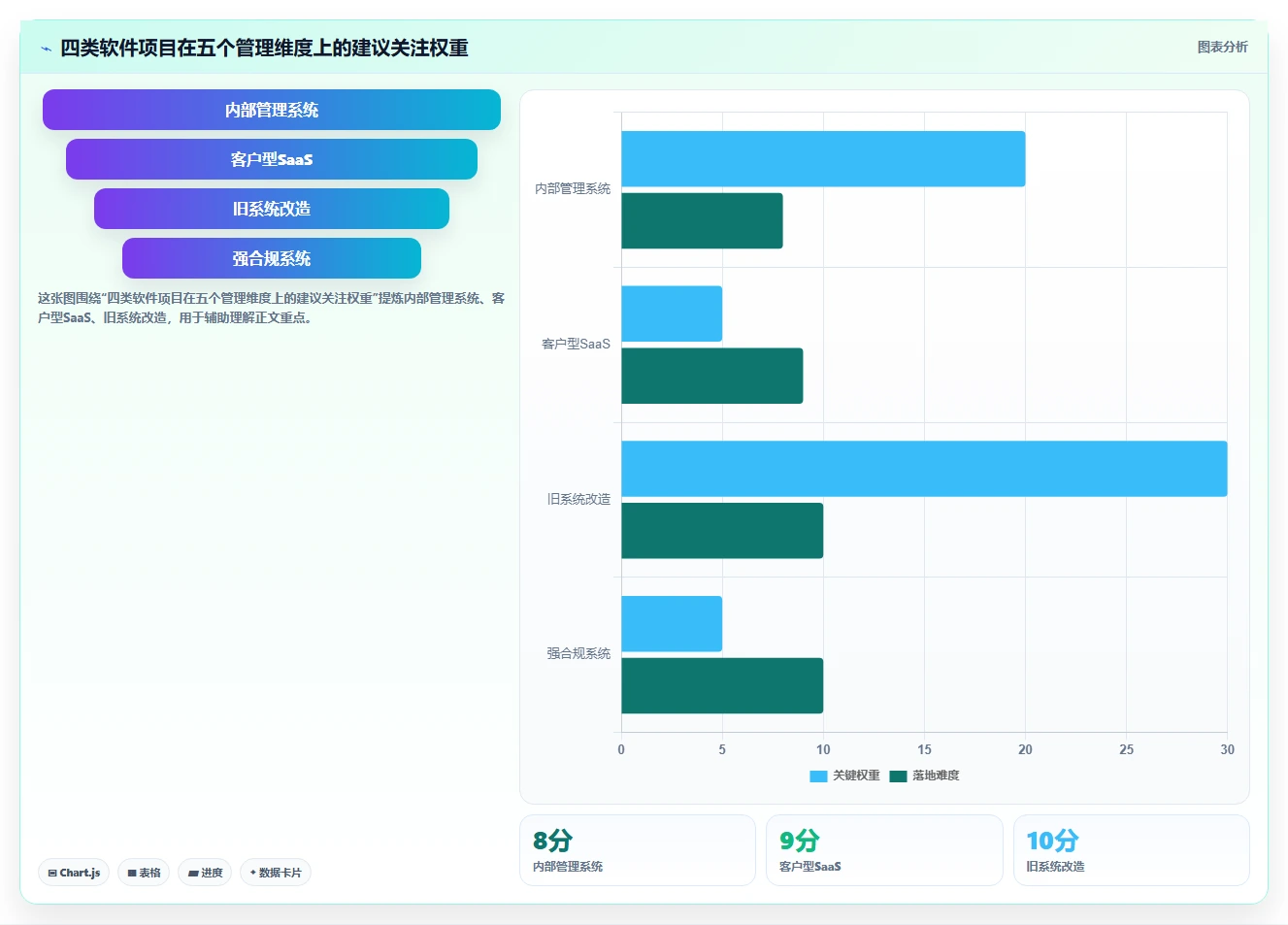
Task: Open the 8分 内部管理系统 stat card
Action: [638, 850]
